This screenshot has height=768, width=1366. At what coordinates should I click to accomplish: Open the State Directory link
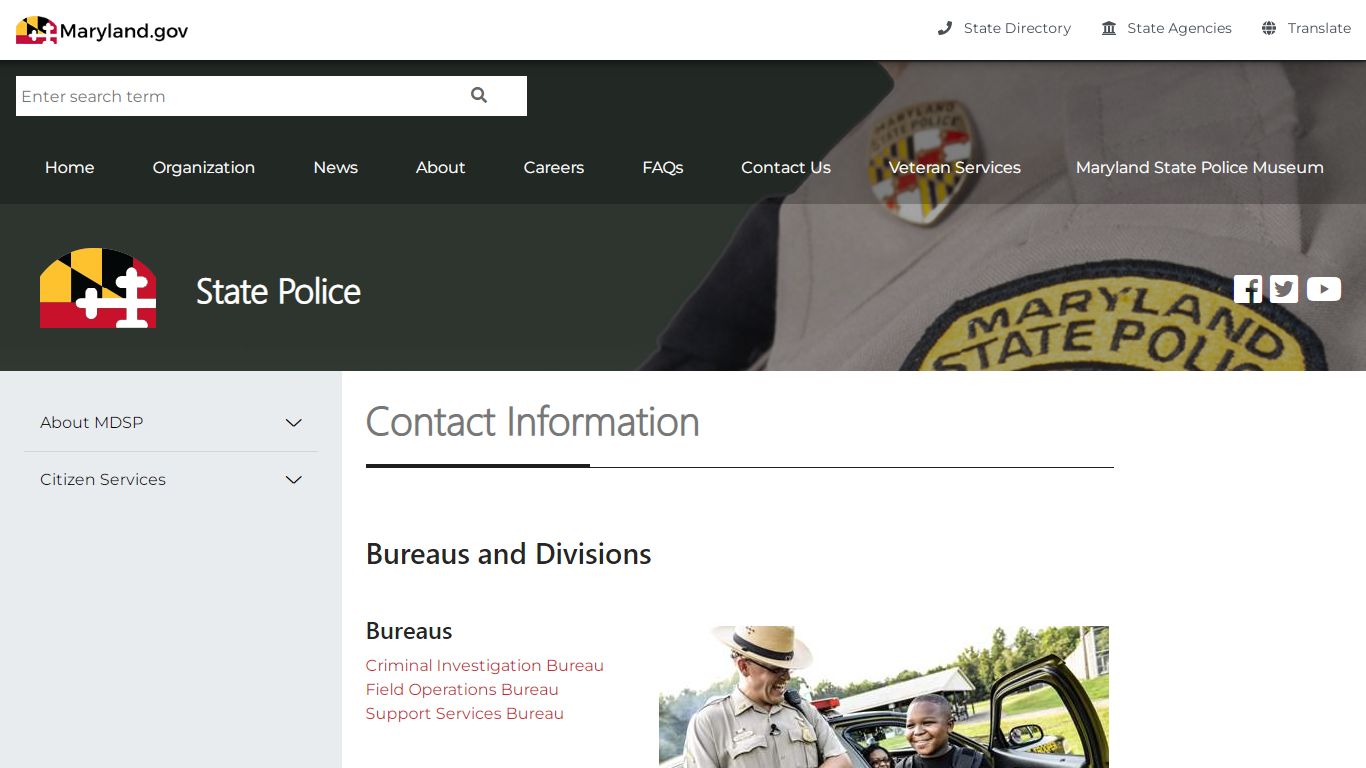(x=1017, y=28)
